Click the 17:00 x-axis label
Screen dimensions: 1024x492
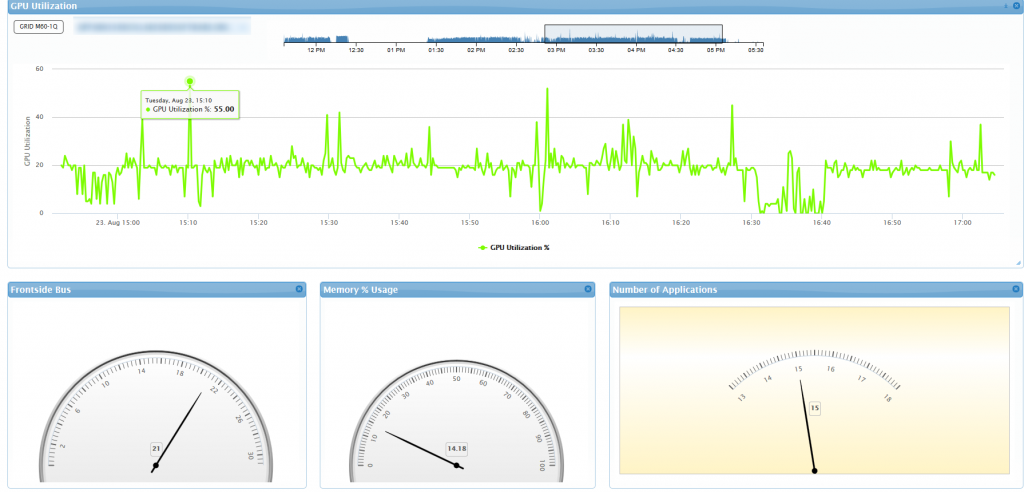tap(962, 223)
